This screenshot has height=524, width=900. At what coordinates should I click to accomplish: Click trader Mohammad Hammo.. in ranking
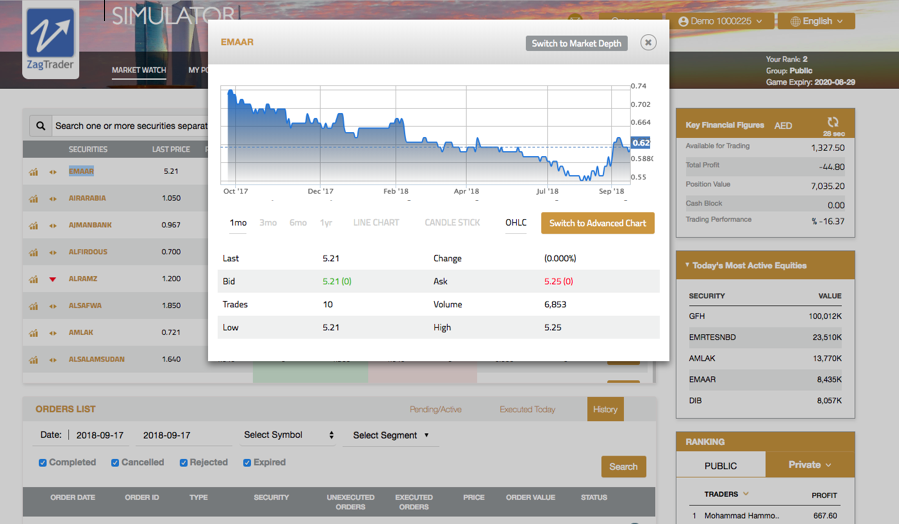coord(742,516)
